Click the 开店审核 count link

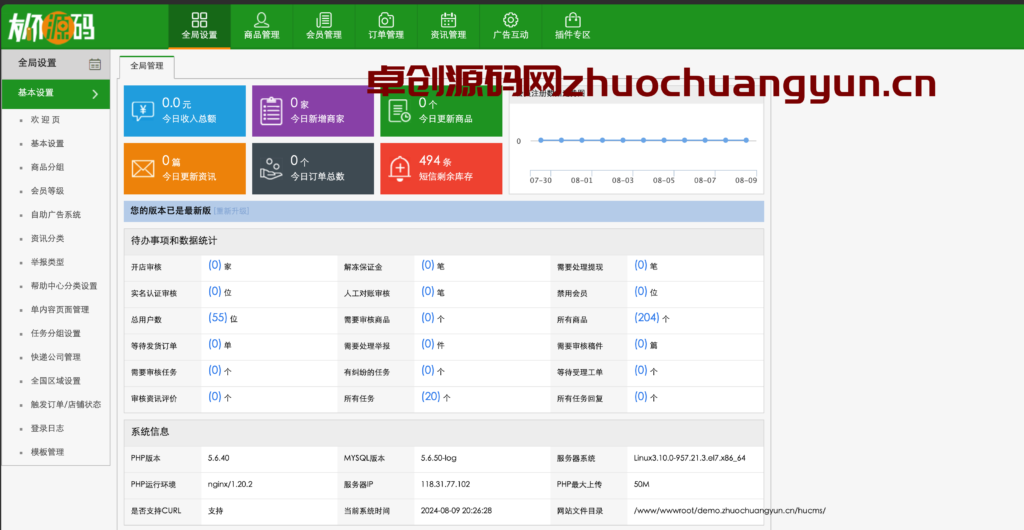tap(215, 266)
